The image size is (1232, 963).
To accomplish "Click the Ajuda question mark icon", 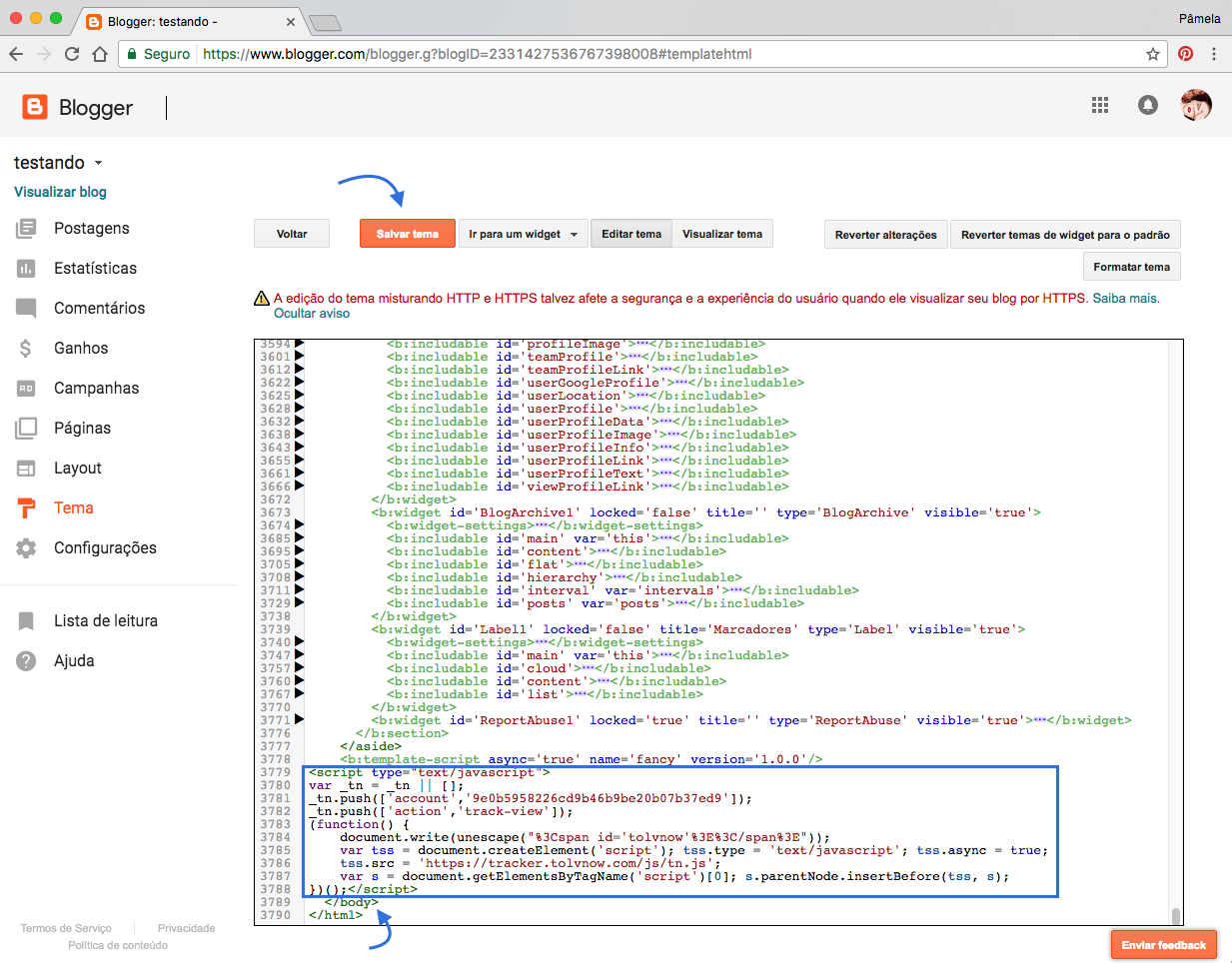I will tap(26, 661).
